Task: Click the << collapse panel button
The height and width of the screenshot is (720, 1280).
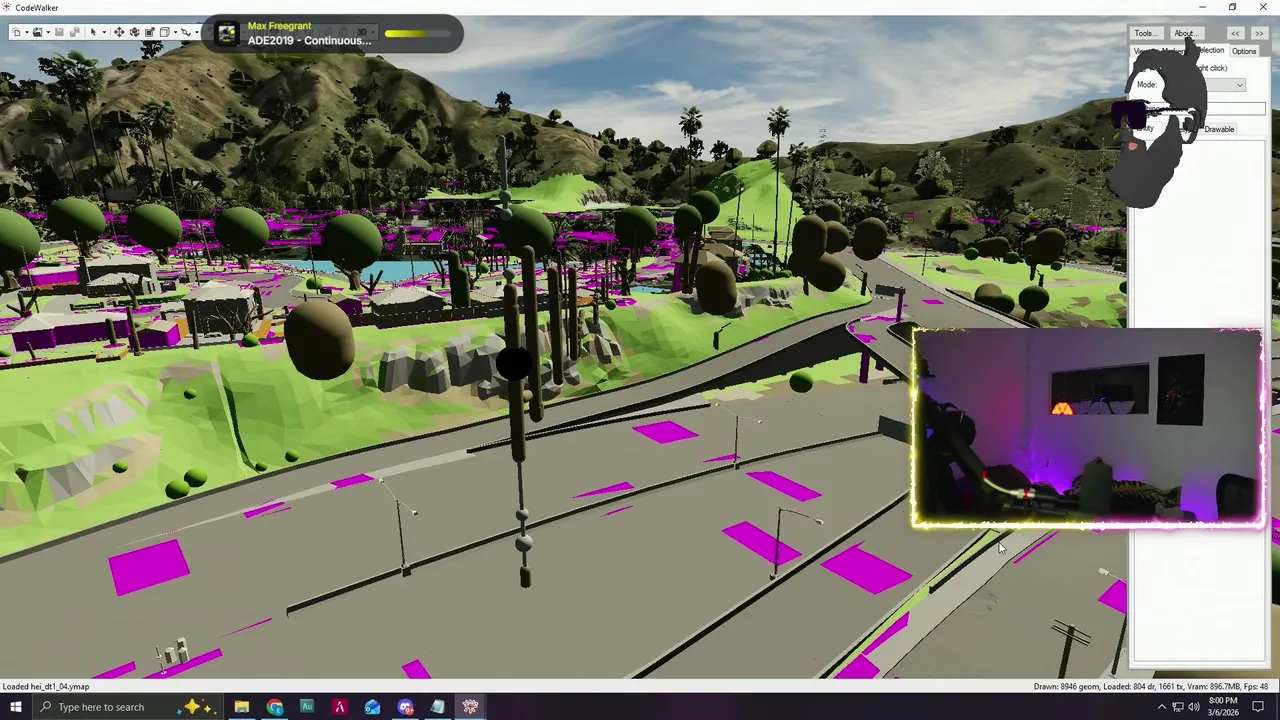Action: pos(1236,33)
